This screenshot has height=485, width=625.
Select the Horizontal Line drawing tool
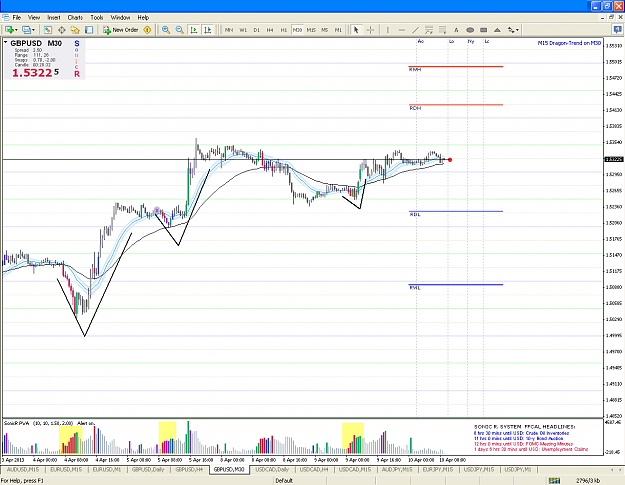tap(401, 30)
